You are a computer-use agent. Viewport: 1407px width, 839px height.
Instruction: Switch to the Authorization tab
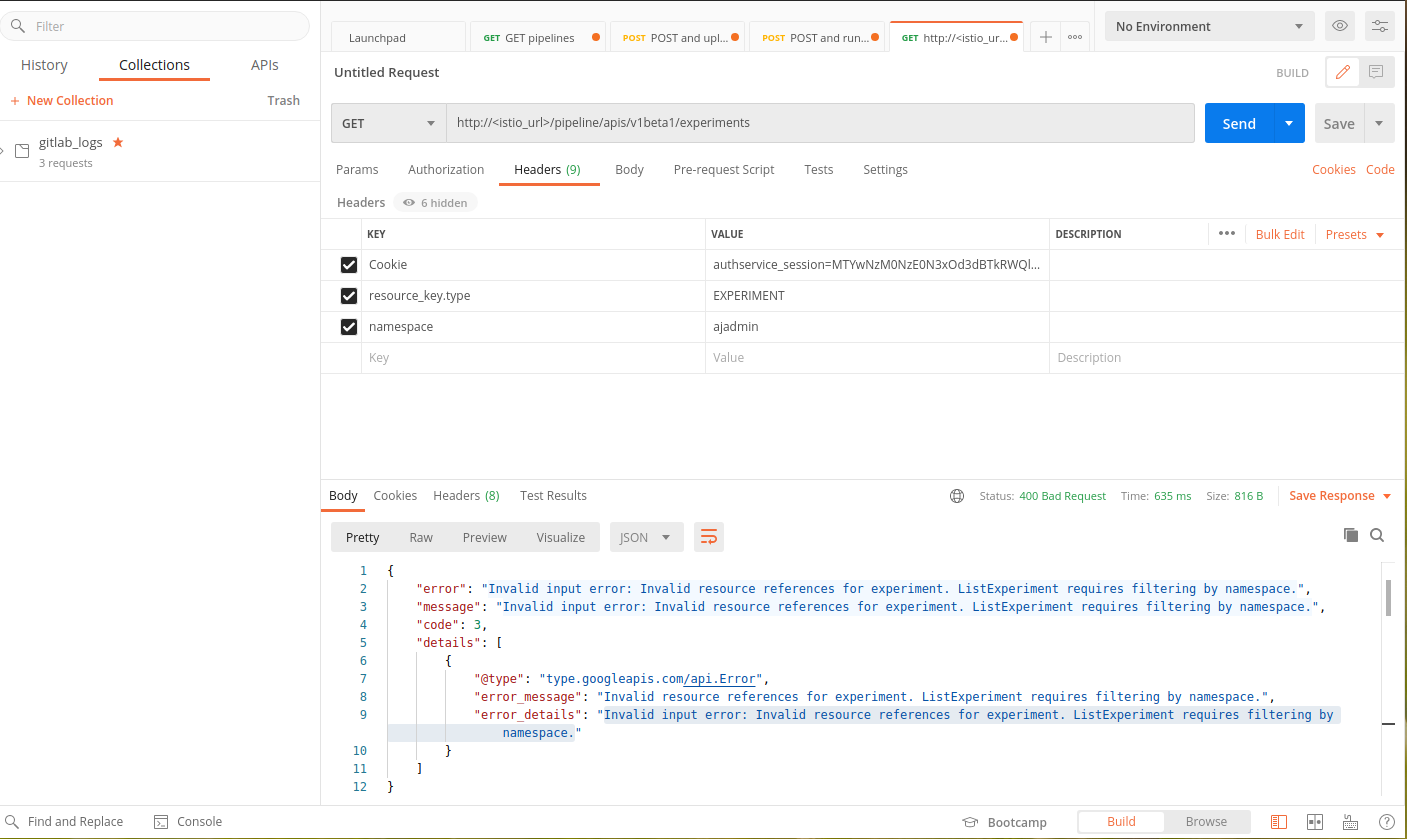pyautogui.click(x=446, y=169)
